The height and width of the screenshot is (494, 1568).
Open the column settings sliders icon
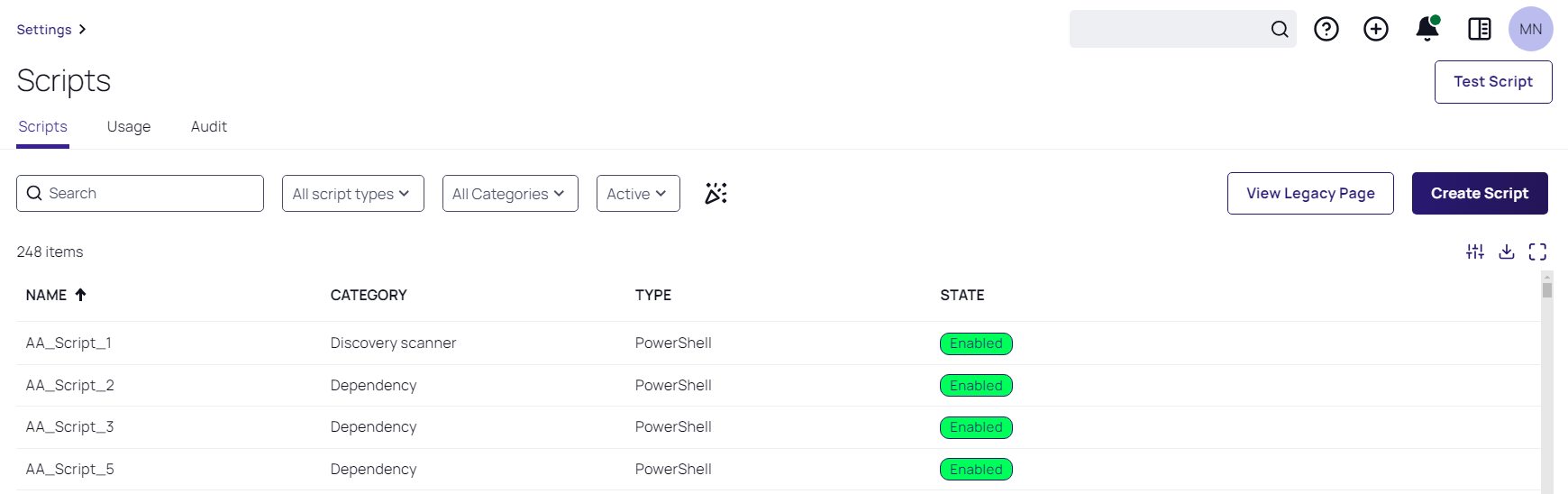(1475, 252)
